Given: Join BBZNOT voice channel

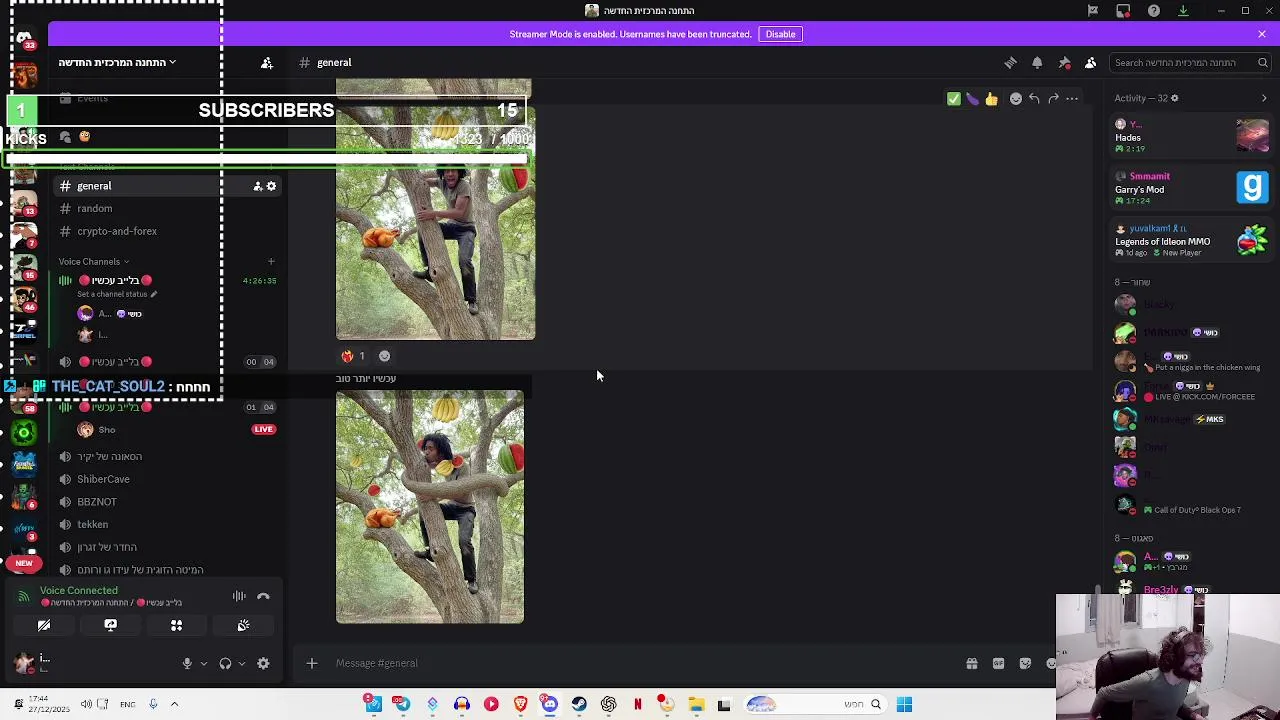Looking at the screenshot, I should click(166, 502).
